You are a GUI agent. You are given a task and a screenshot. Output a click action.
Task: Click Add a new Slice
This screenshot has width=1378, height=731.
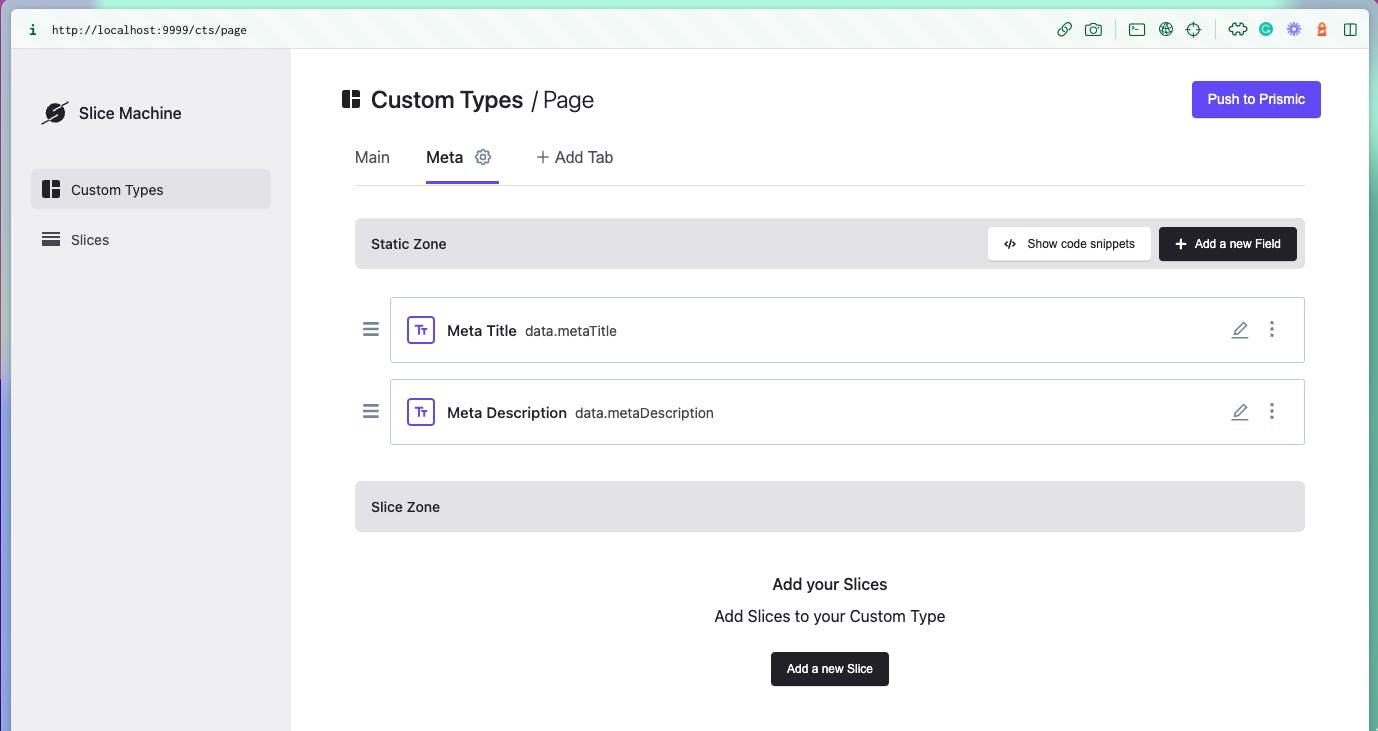pos(829,668)
